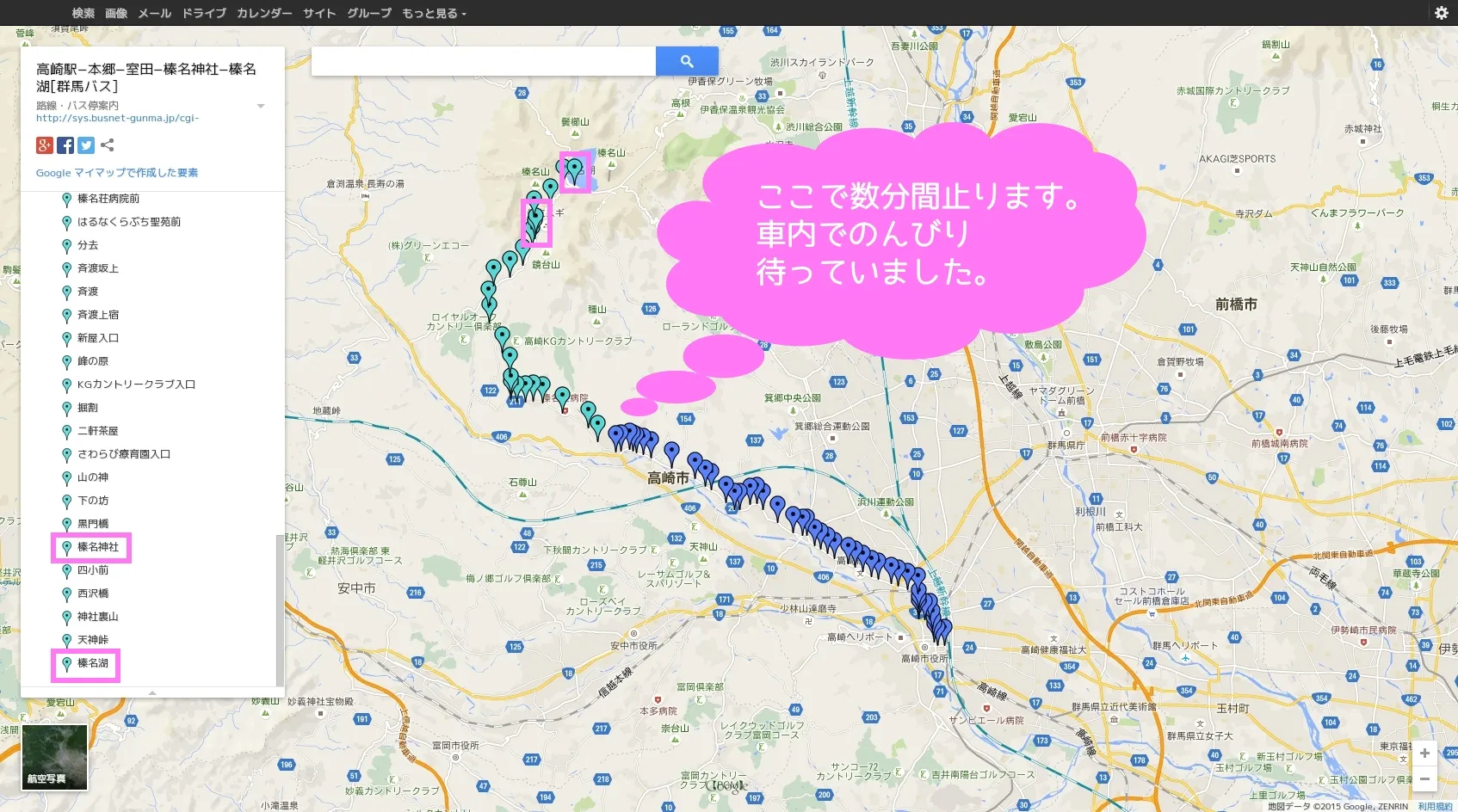This screenshot has width=1458, height=812.
Task: Collapse panel with bottom arrow
Action: click(x=152, y=692)
